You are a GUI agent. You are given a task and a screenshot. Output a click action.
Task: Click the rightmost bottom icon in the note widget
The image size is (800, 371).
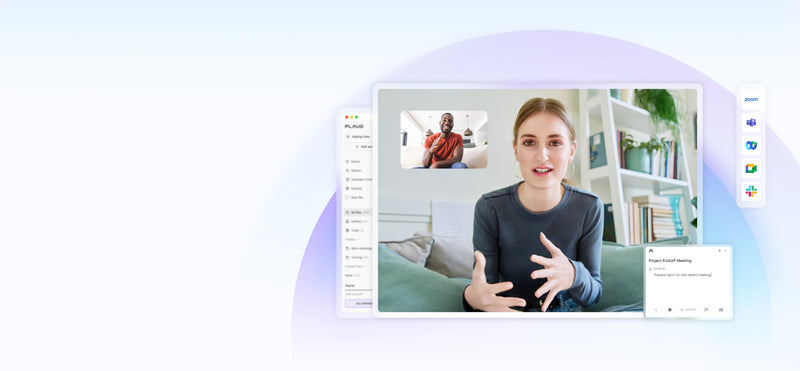[721, 310]
